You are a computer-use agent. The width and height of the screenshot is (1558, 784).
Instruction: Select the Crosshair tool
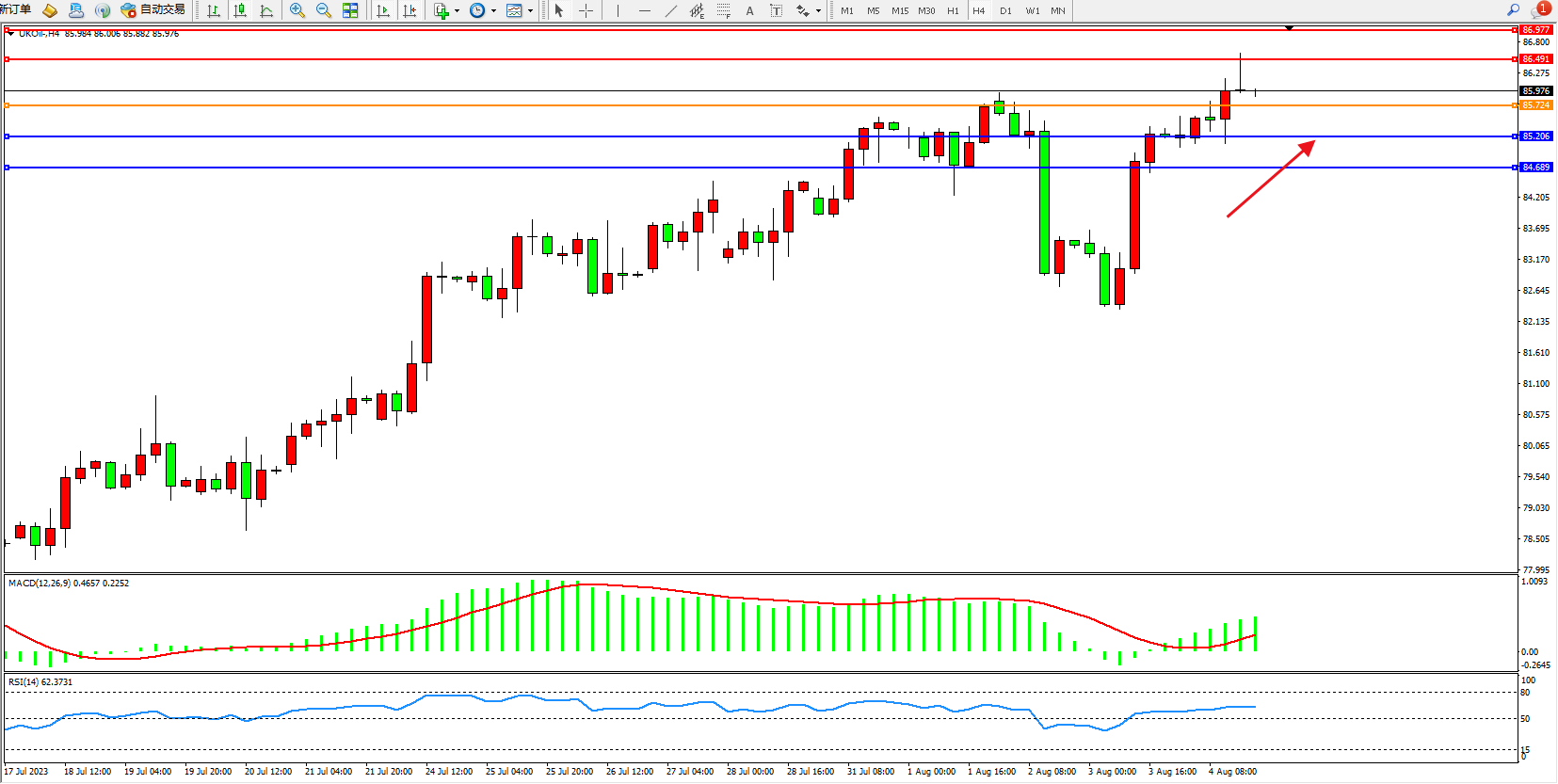tap(586, 10)
